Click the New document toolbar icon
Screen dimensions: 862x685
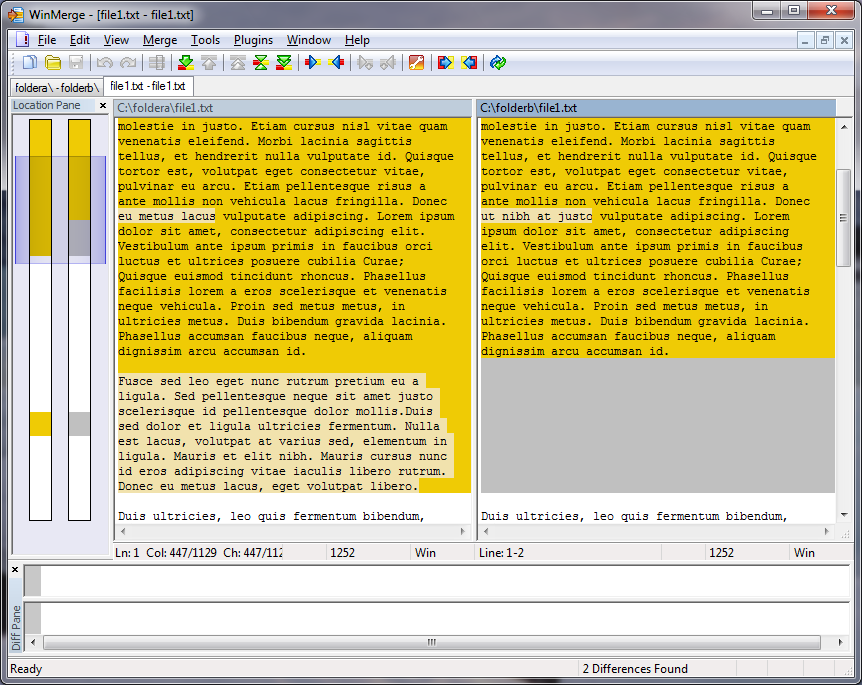pyautogui.click(x=30, y=63)
